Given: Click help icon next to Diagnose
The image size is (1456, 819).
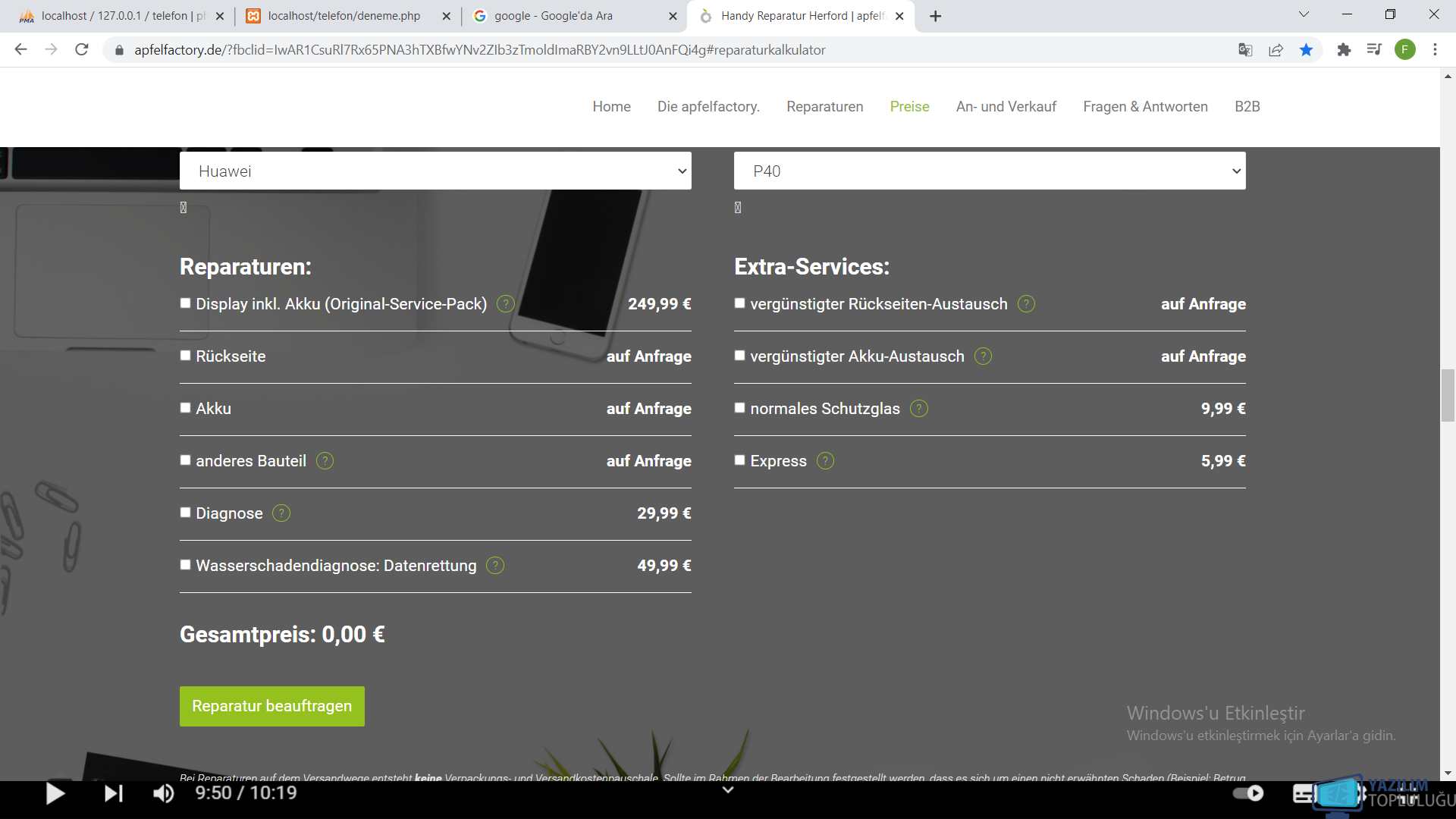Looking at the screenshot, I should 281,513.
